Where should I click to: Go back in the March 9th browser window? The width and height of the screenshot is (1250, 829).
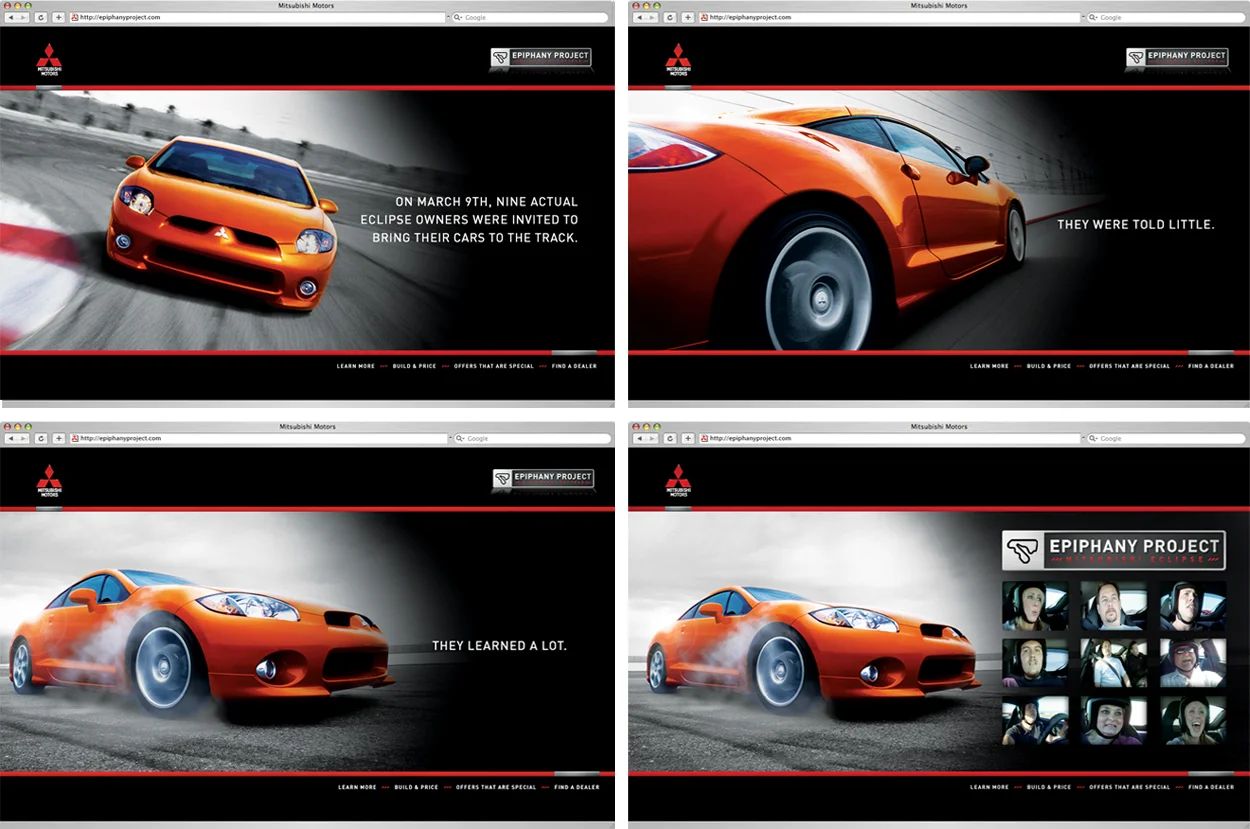11,18
